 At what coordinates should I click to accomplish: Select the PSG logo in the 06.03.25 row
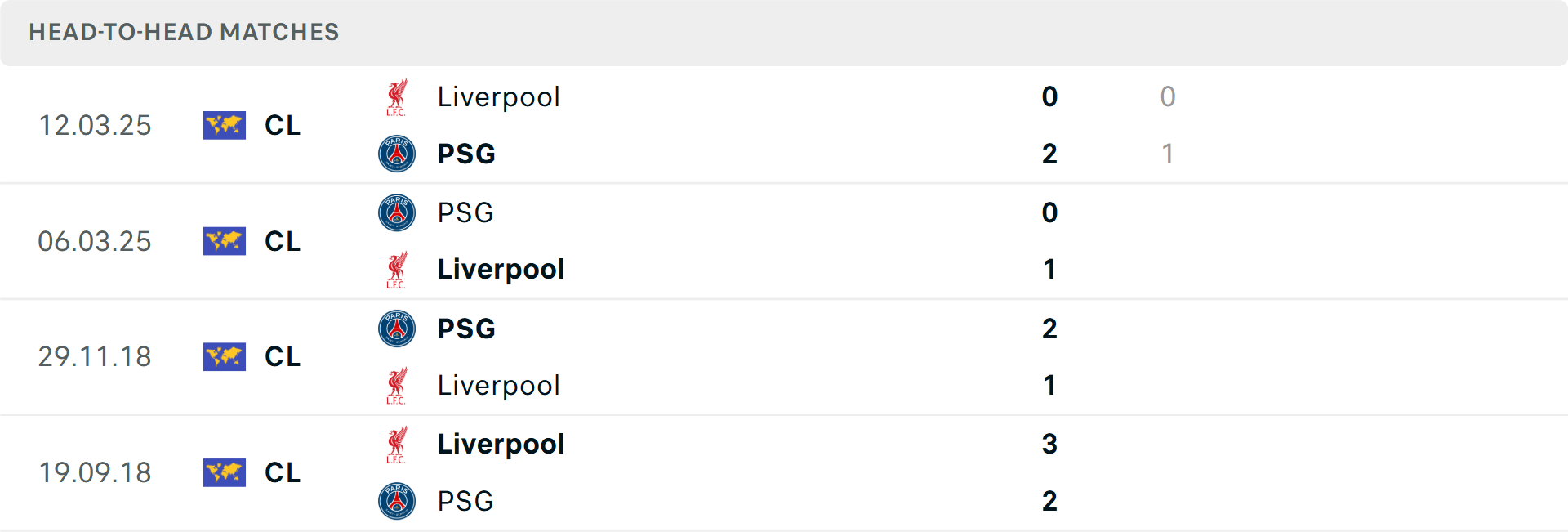(398, 212)
